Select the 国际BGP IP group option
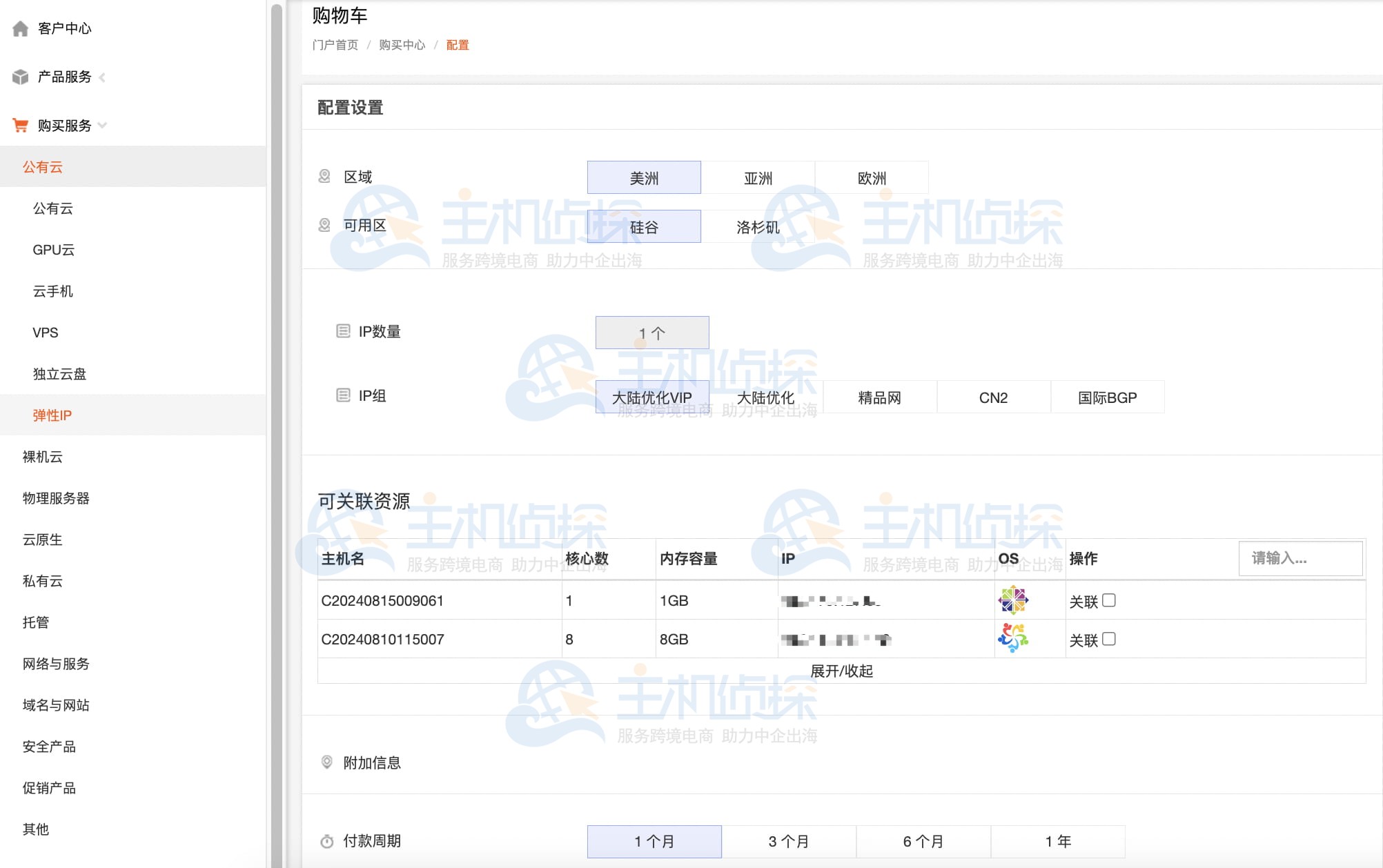1383x868 pixels. click(x=1107, y=397)
